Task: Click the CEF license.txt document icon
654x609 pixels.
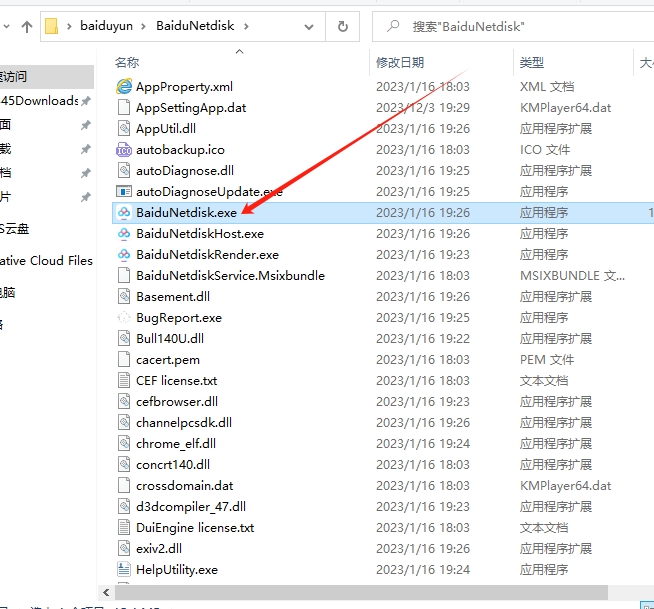Action: pyautogui.click(x=124, y=380)
